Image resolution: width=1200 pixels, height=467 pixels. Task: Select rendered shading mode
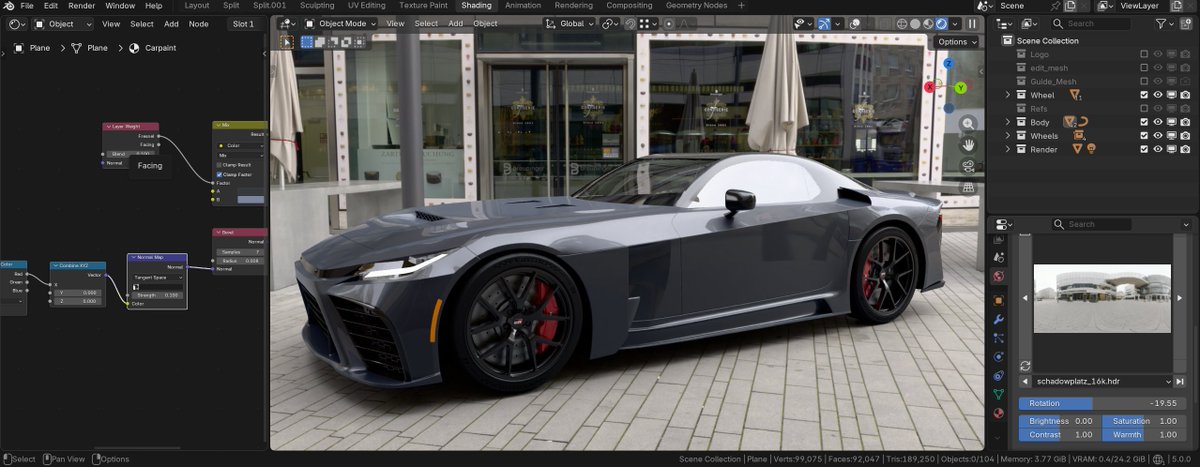point(941,23)
